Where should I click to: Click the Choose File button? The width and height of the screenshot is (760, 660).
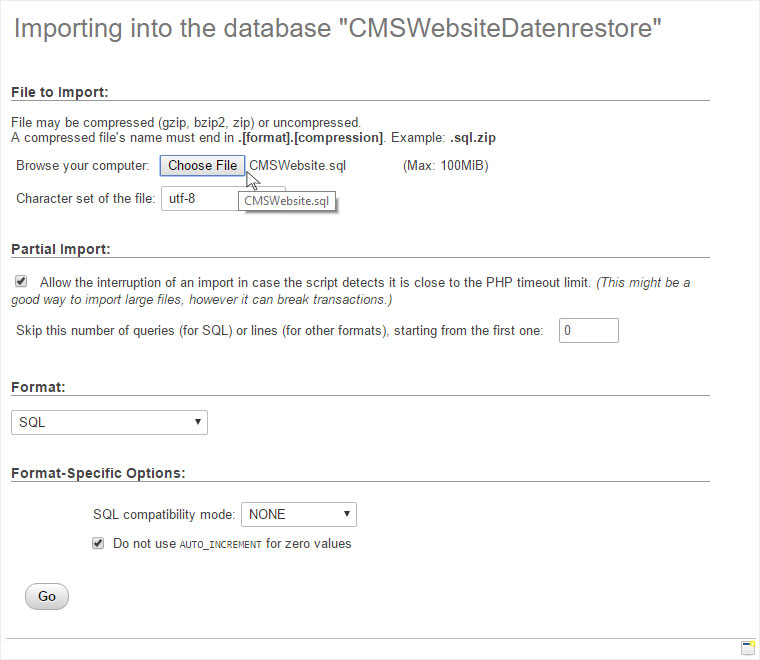point(203,166)
